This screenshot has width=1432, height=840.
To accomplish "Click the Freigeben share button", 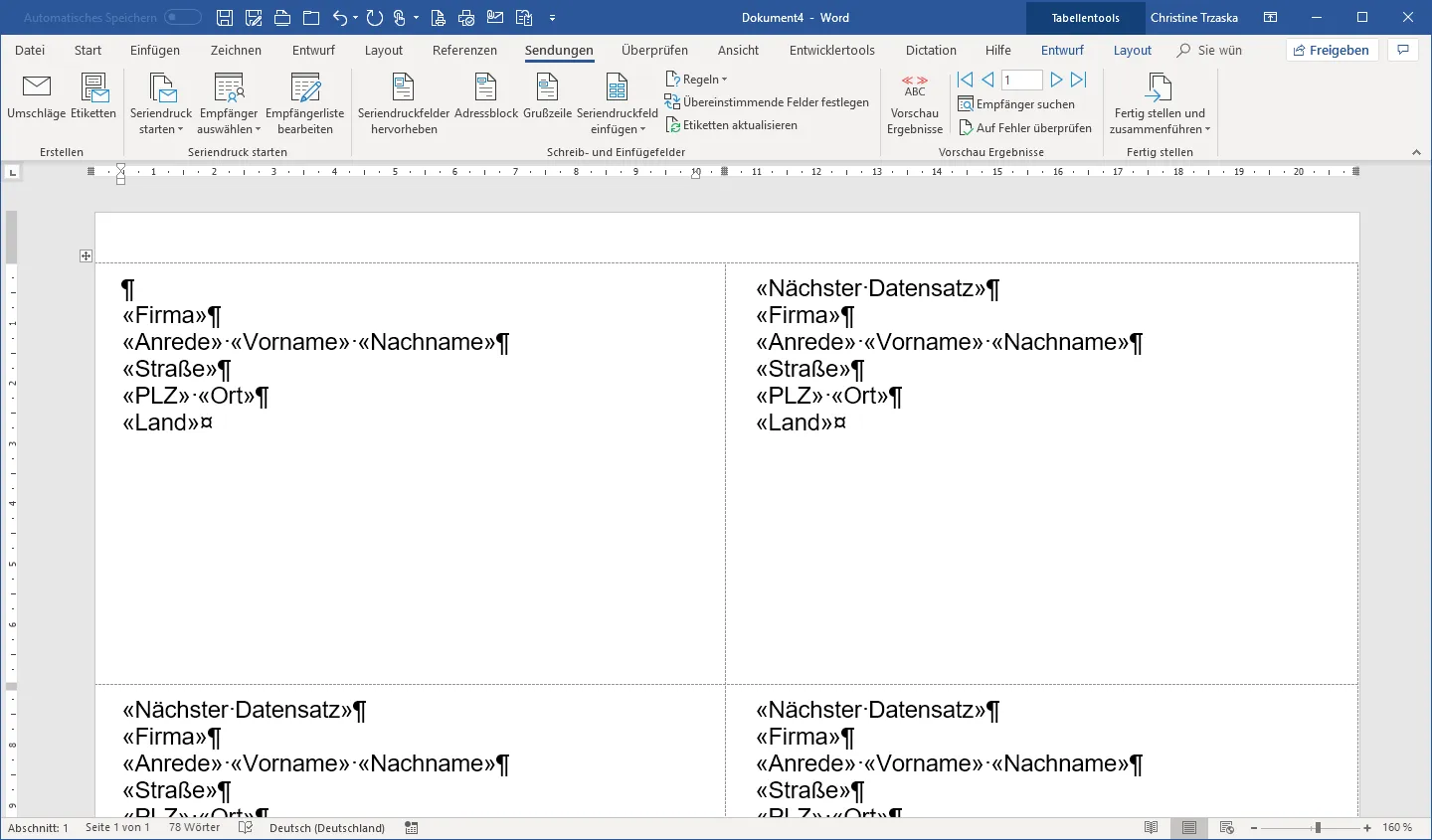I will pos(1332,51).
